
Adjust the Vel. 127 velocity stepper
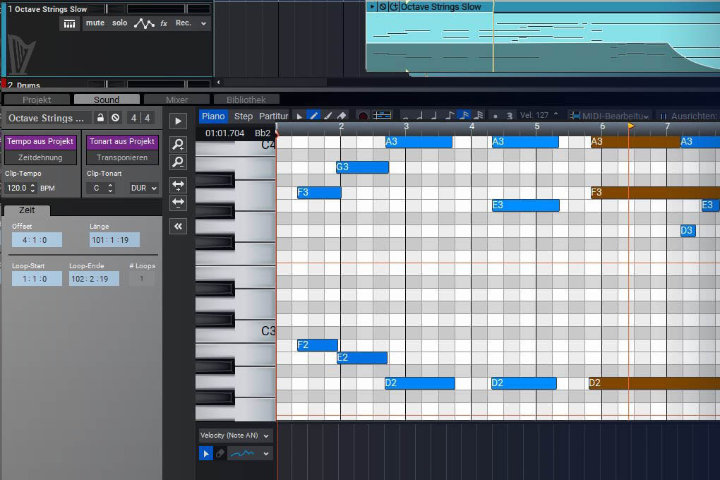tap(556, 114)
